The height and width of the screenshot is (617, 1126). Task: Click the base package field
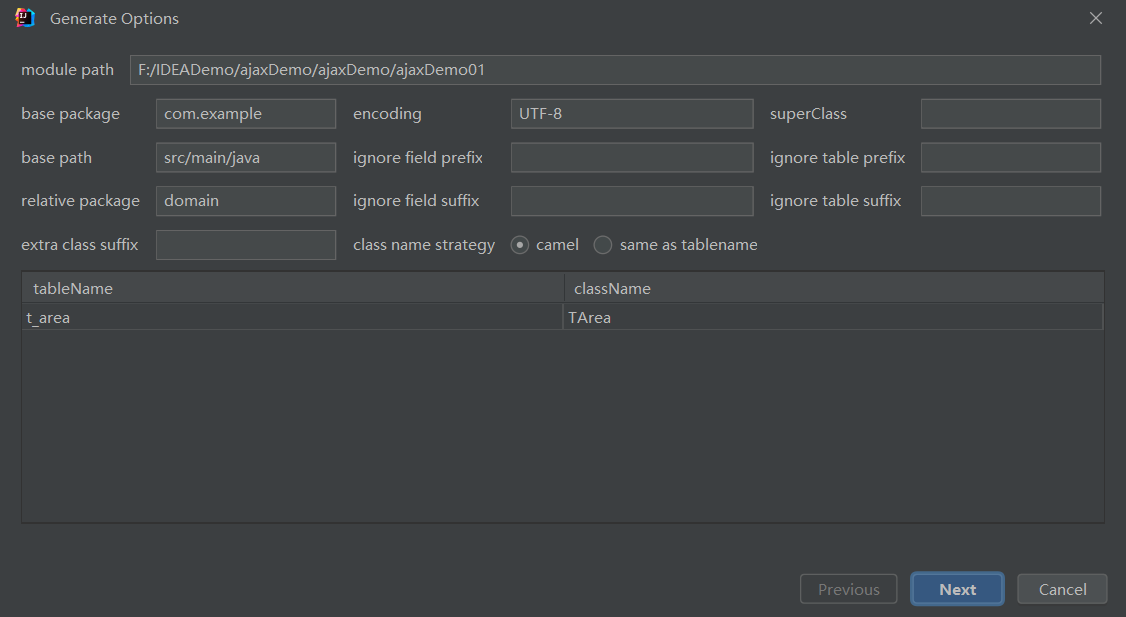pos(246,114)
